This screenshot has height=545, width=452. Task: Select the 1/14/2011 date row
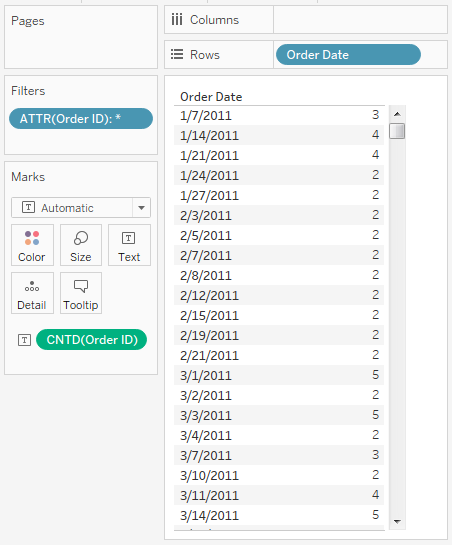[x=279, y=135]
